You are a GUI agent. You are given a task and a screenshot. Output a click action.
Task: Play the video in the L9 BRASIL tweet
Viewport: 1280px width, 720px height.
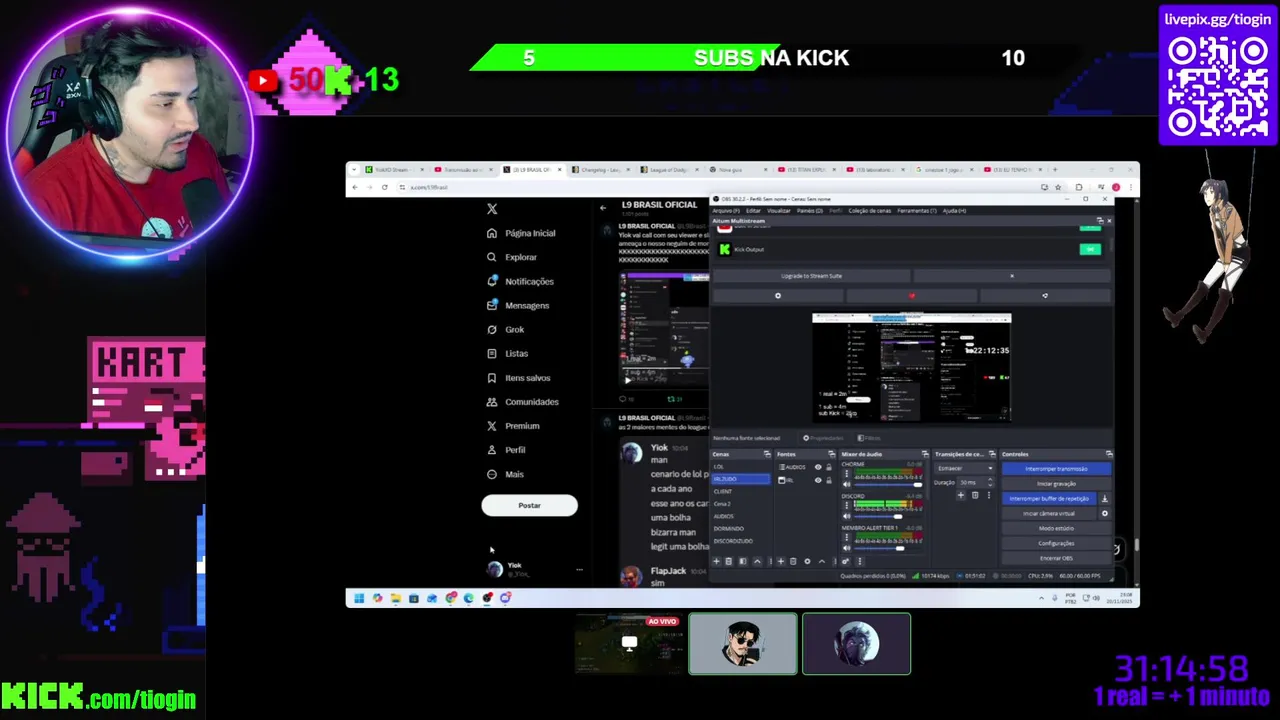(x=628, y=379)
